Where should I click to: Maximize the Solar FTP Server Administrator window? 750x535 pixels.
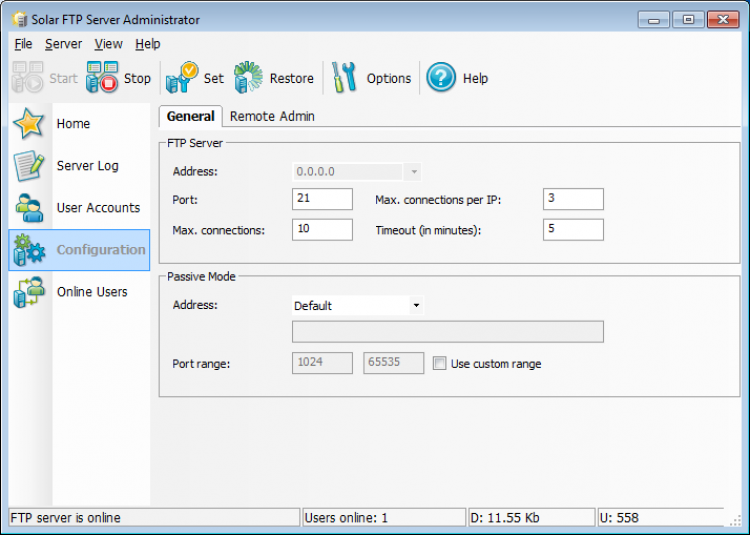pos(688,20)
